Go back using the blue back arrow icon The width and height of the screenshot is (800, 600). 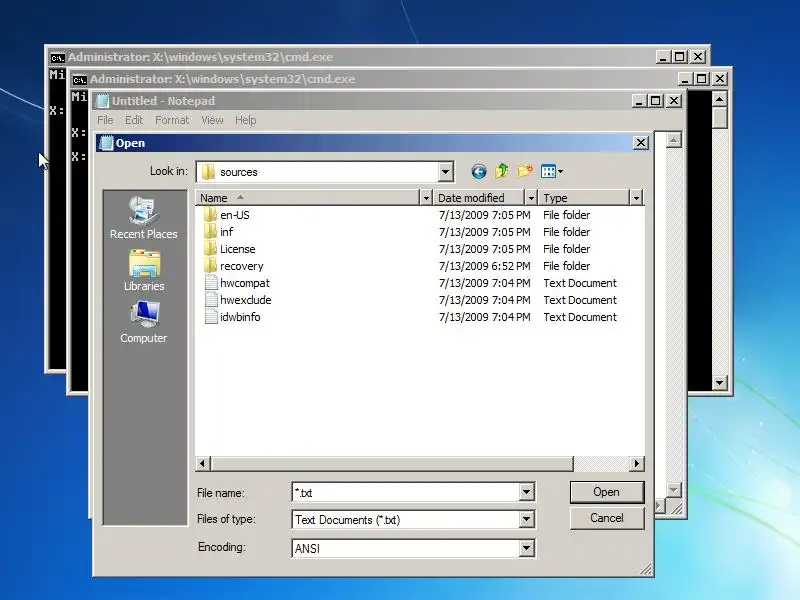[x=479, y=171]
